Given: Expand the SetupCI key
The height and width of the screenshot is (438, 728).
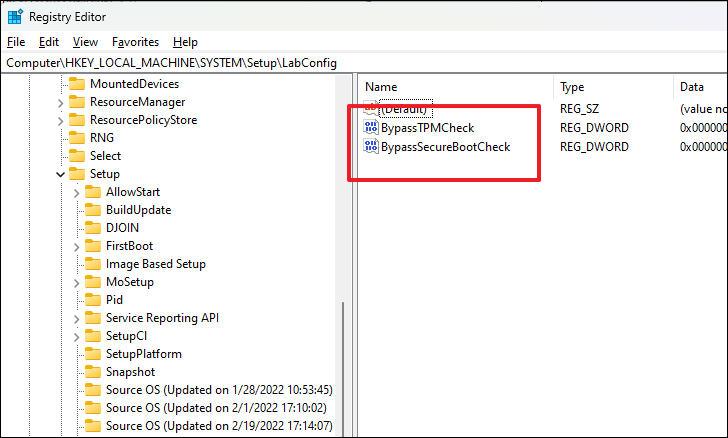Looking at the screenshot, I should (77, 337).
